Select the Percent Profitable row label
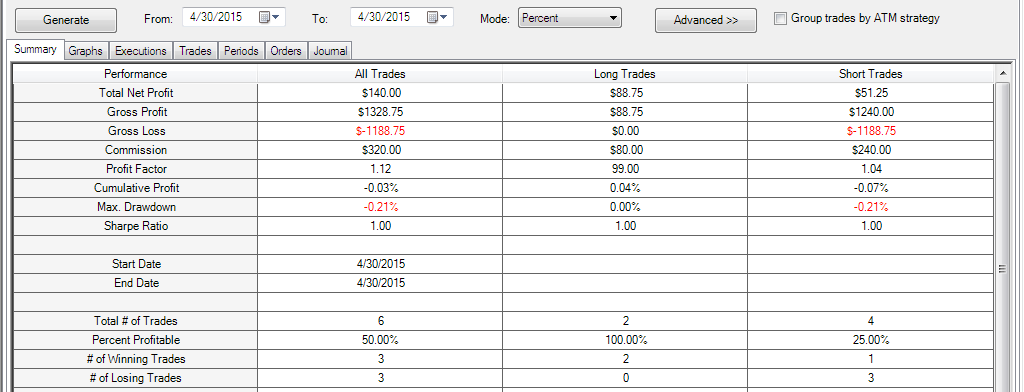This screenshot has width=1024, height=392. coord(135,340)
